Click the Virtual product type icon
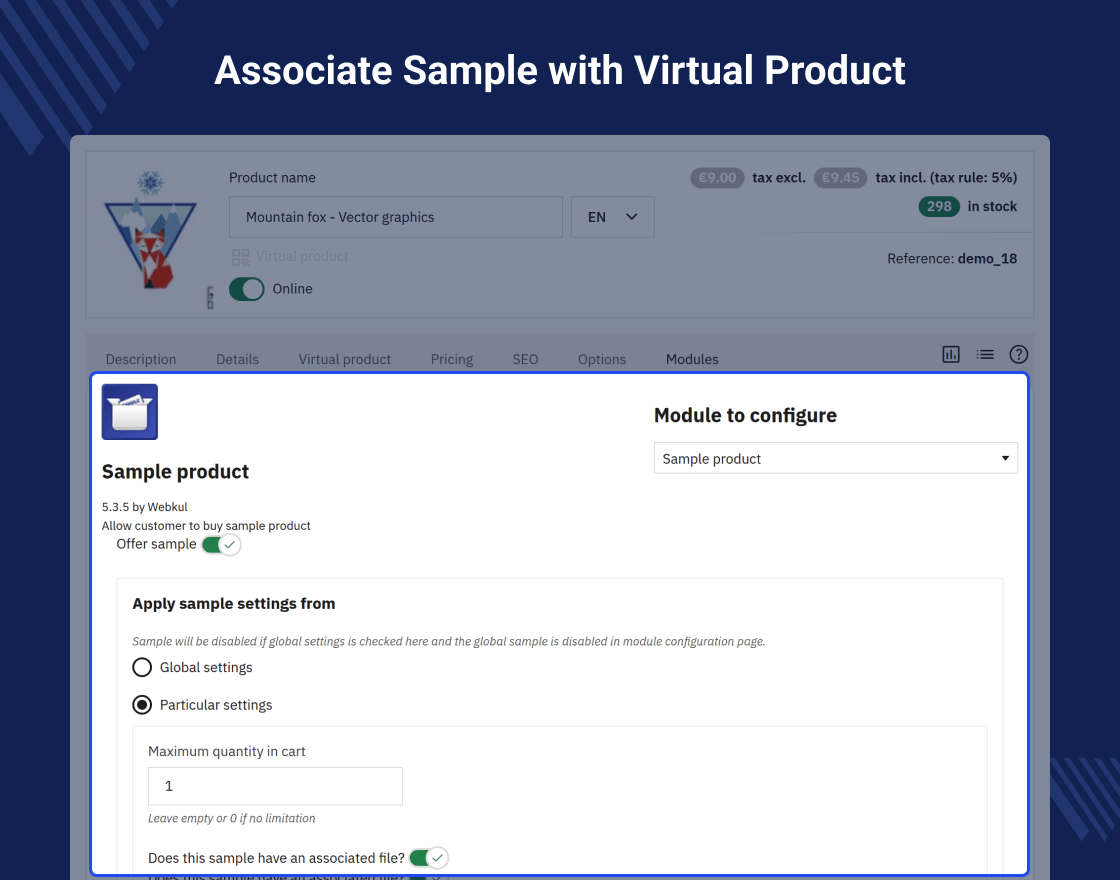The image size is (1120, 880). (x=241, y=256)
